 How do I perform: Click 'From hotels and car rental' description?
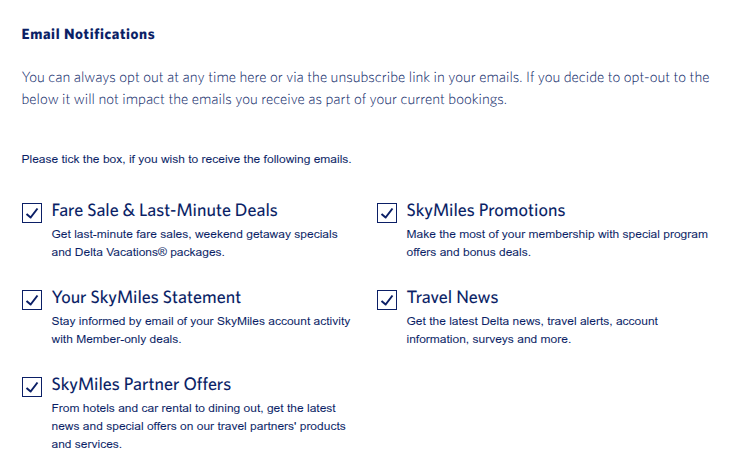tap(198, 426)
